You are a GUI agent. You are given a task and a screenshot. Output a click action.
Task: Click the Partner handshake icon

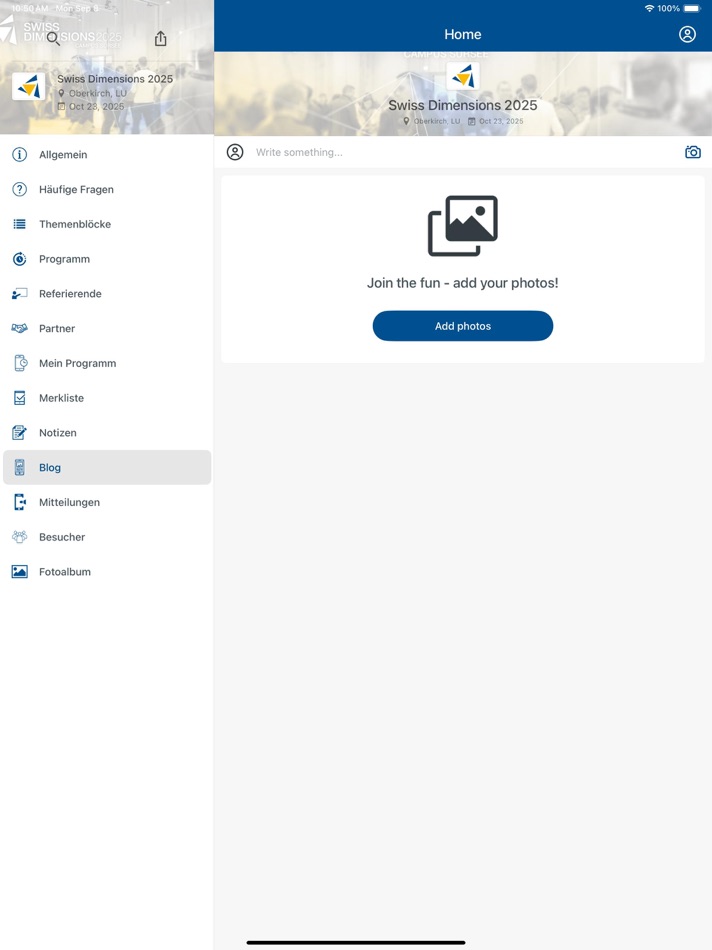19,328
